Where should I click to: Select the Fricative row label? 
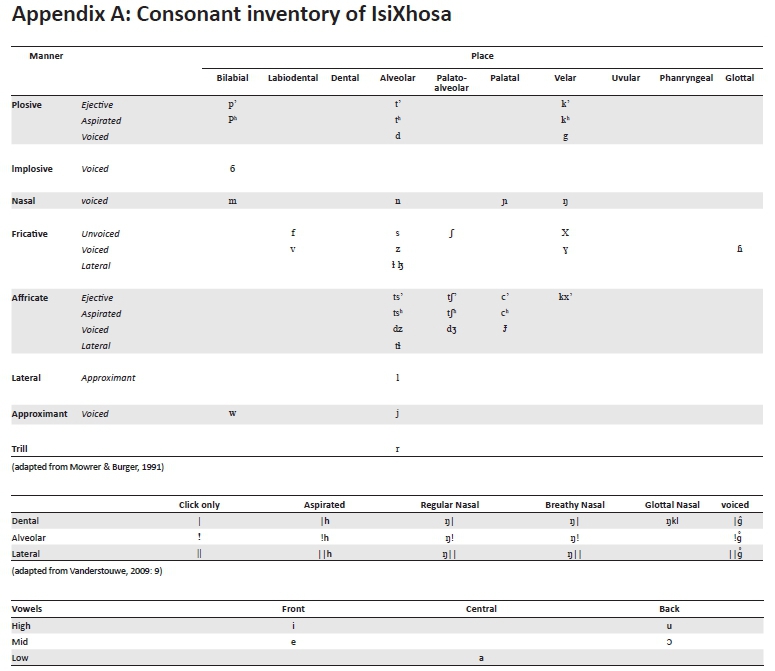point(30,233)
